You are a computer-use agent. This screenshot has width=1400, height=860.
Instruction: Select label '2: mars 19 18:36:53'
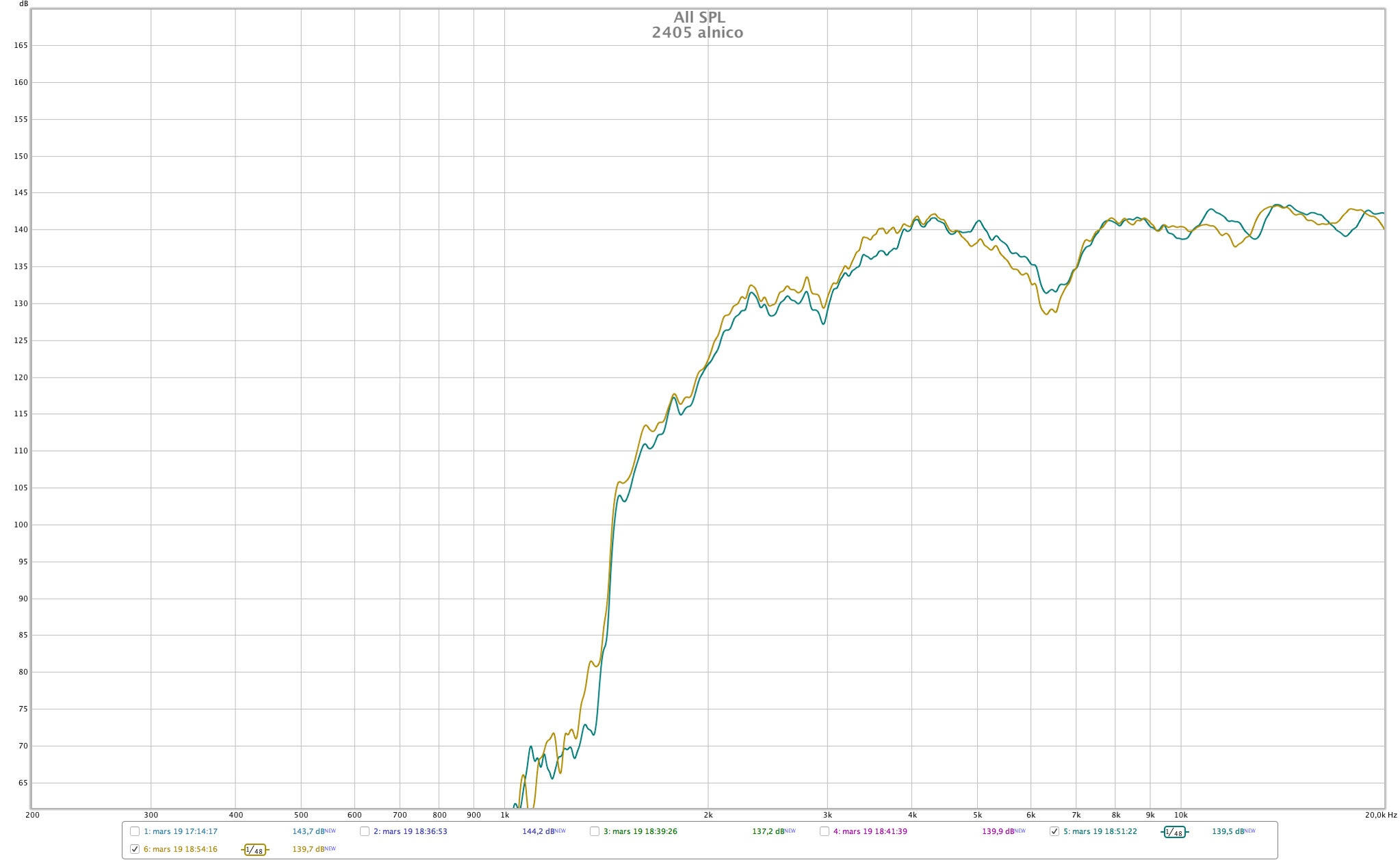pos(411,831)
